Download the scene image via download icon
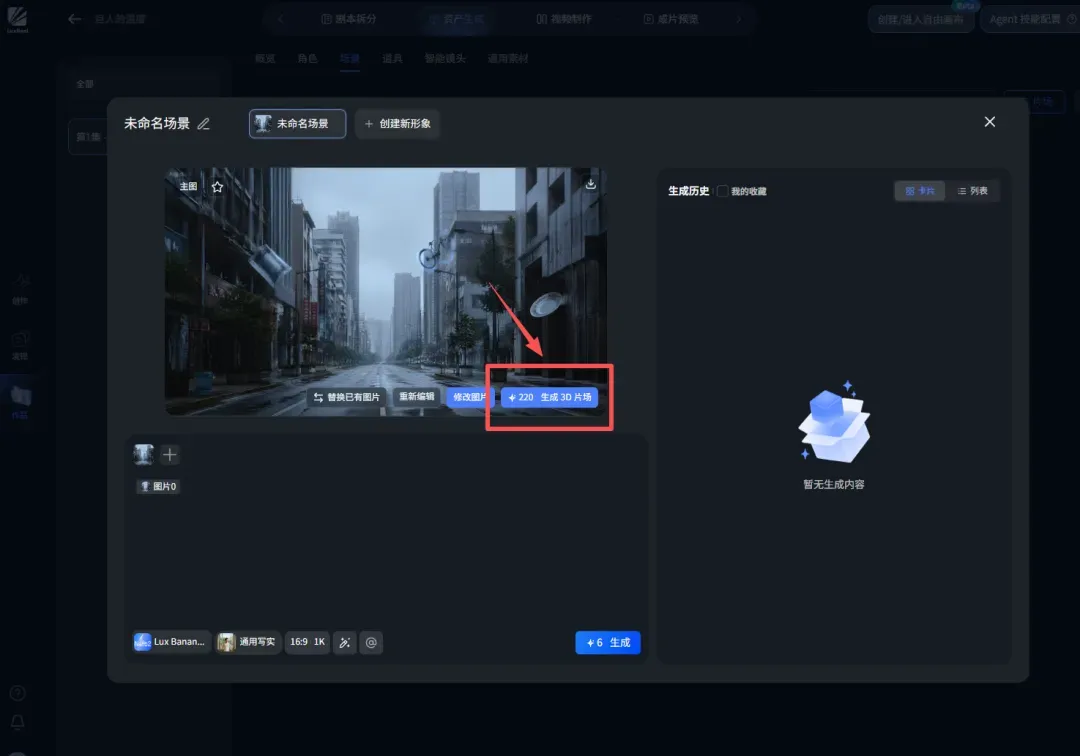1080x756 pixels. point(590,184)
